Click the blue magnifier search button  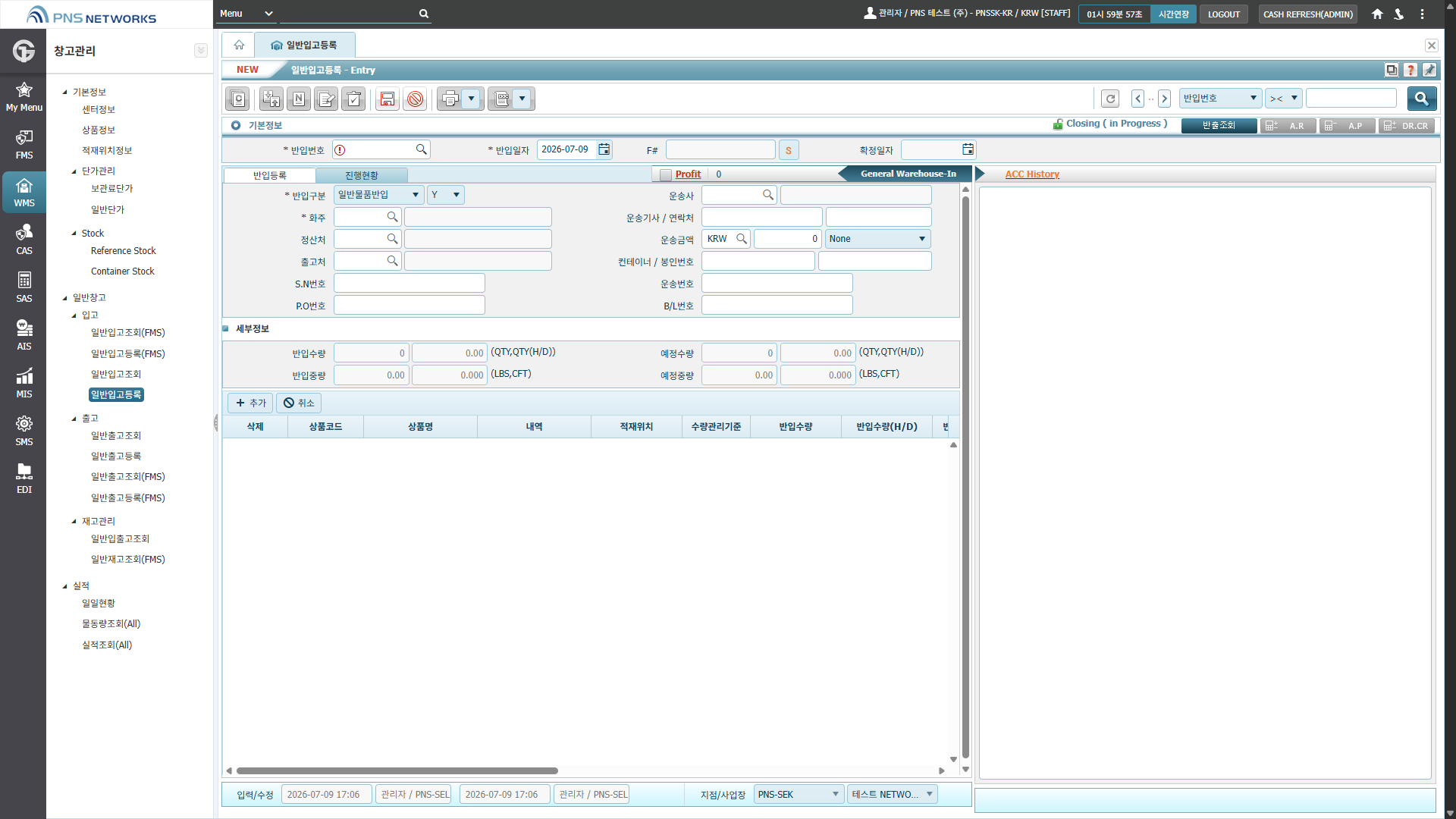[x=1422, y=99]
